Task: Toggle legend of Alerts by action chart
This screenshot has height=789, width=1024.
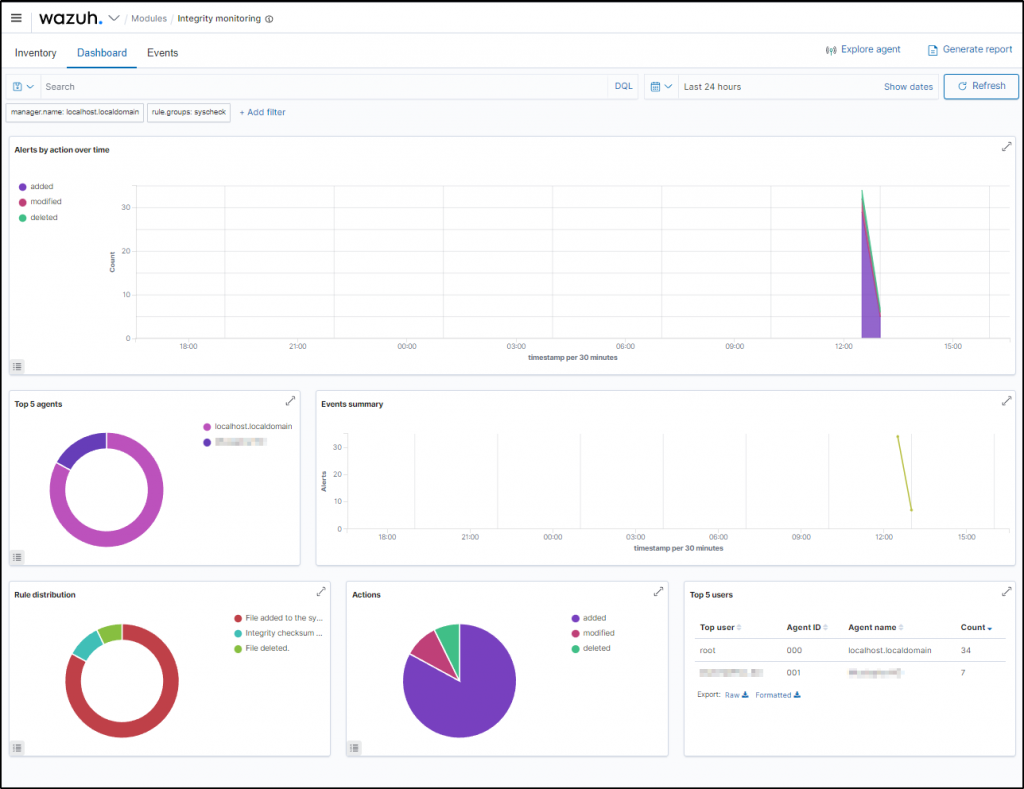Action: tap(18, 366)
